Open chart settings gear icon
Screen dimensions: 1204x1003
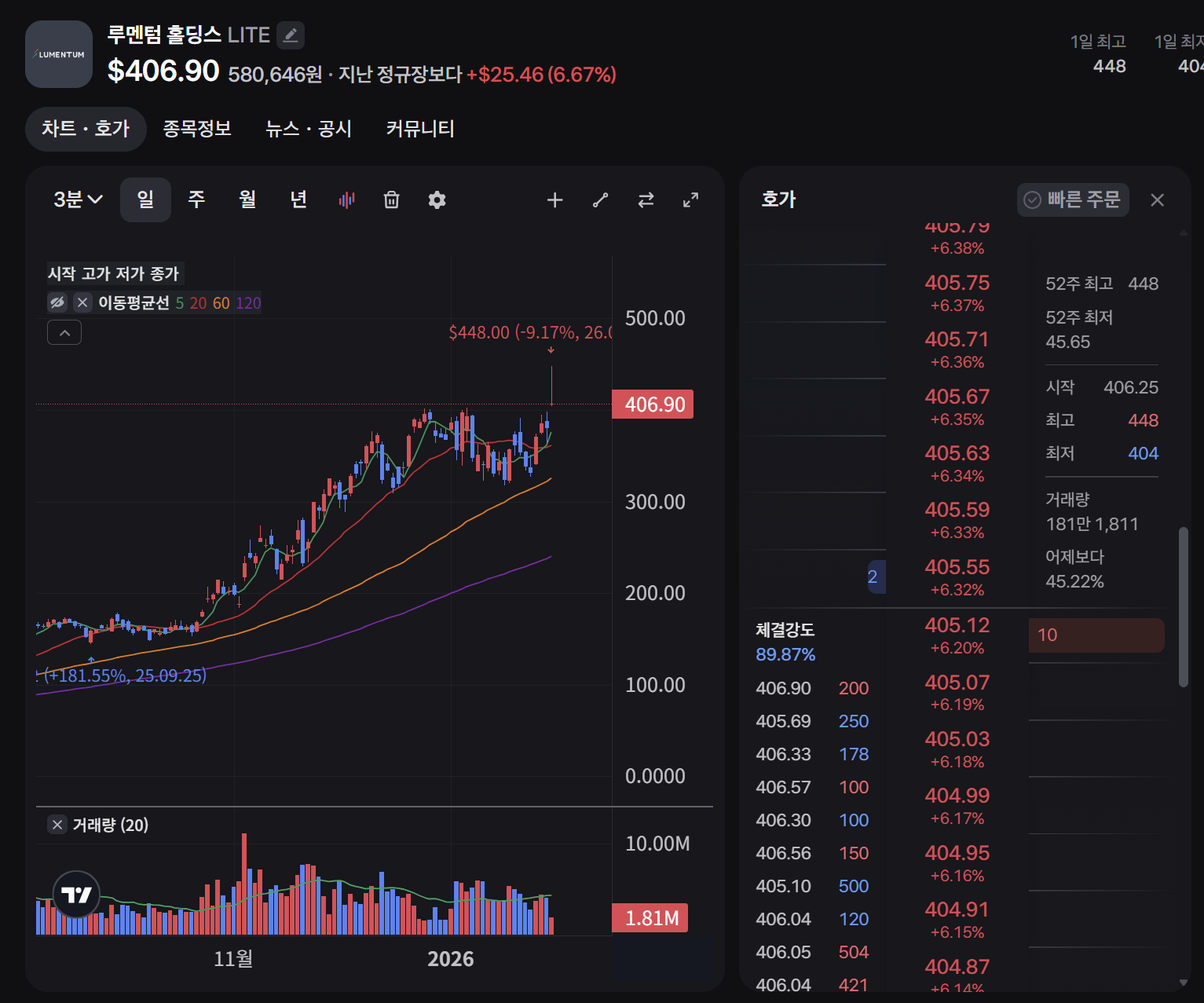point(437,200)
